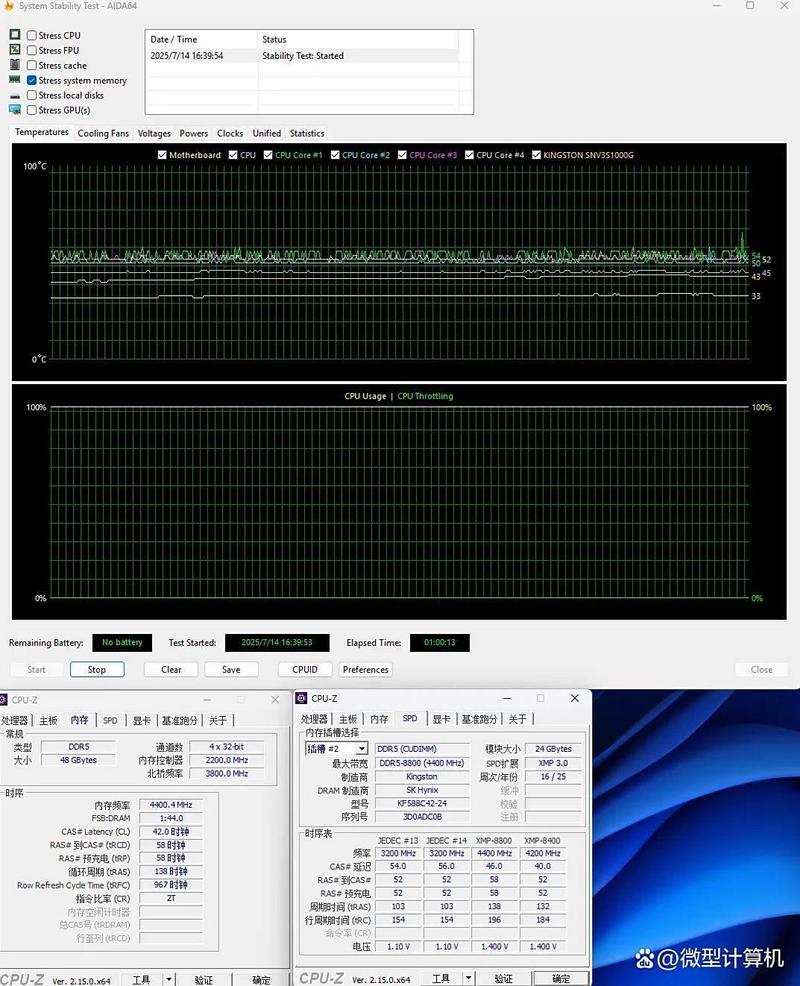Uncheck Stress system memory
The image size is (800, 986).
tap(31, 80)
